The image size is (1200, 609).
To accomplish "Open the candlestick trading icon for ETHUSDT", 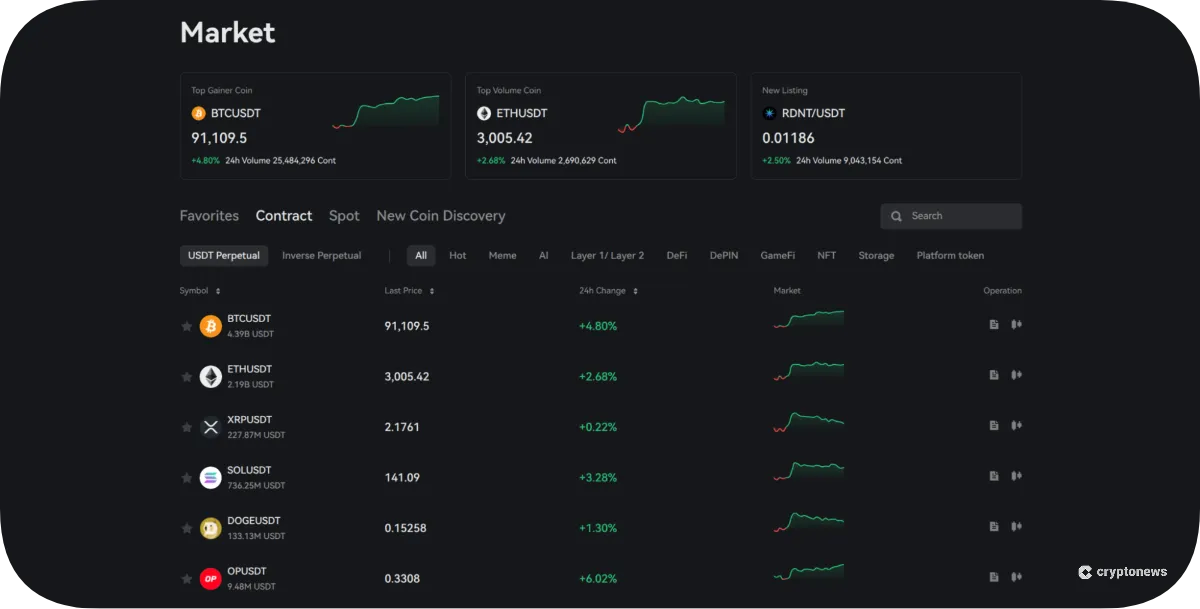I will (1016, 375).
